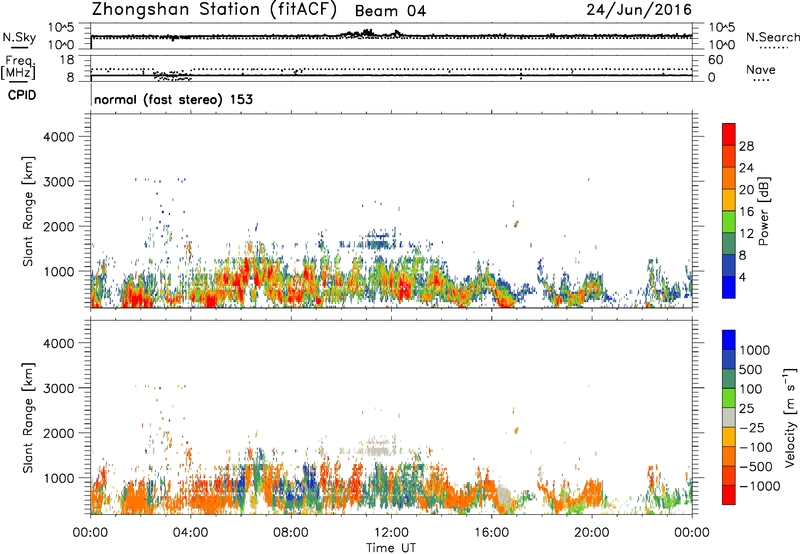The image size is (800, 554).
Task: Select the N.Sky legend label
Action: pos(19,37)
